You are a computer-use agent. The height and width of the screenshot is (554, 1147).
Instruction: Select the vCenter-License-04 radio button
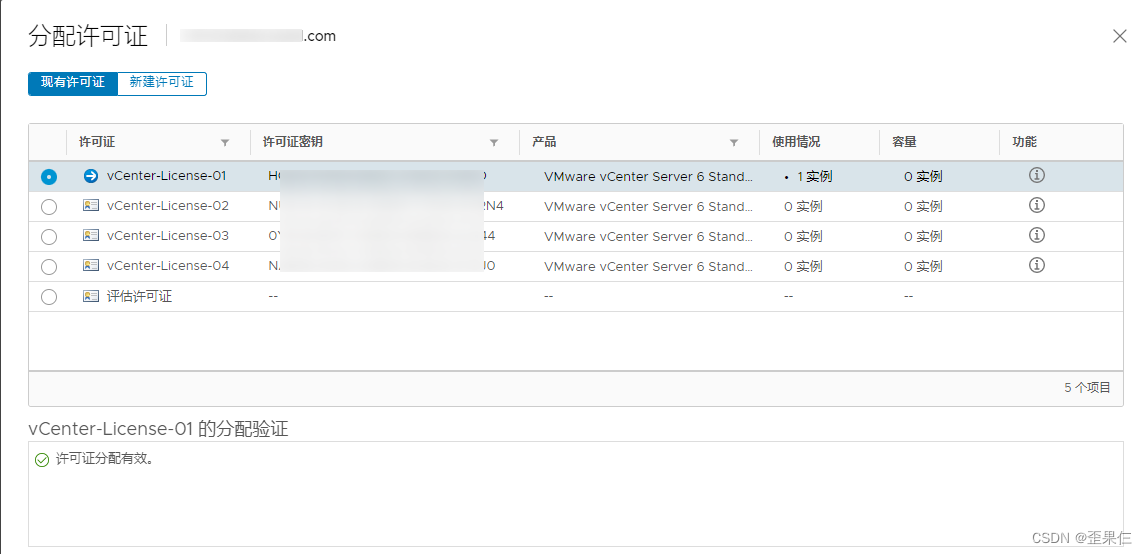[49, 267]
